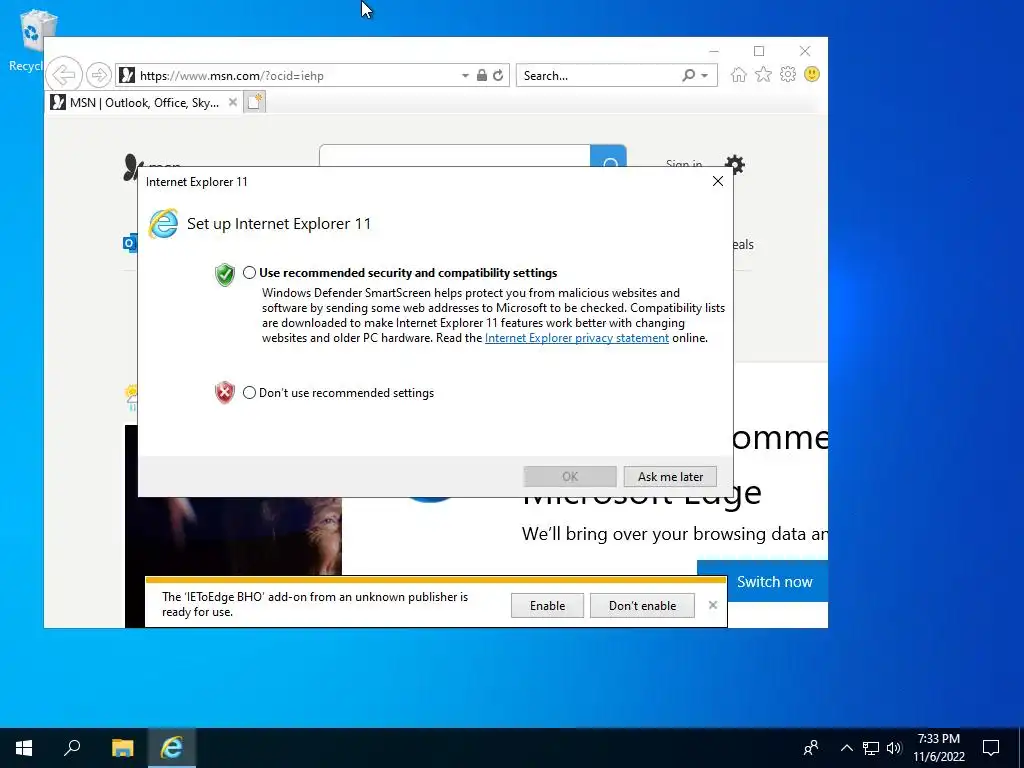Click the MSN web search field
The image size is (1024, 768).
click(x=455, y=155)
